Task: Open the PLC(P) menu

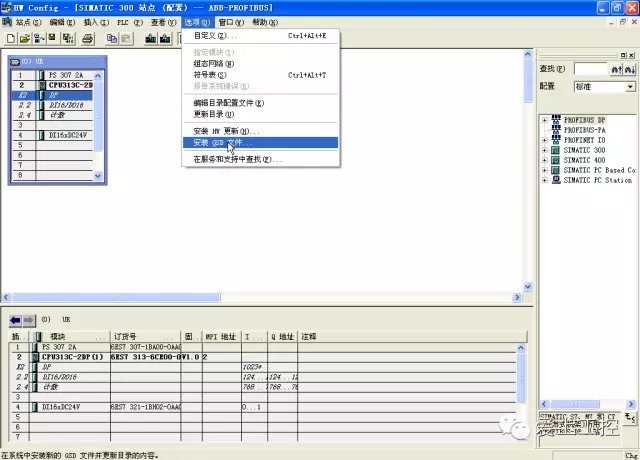Action: point(129,22)
